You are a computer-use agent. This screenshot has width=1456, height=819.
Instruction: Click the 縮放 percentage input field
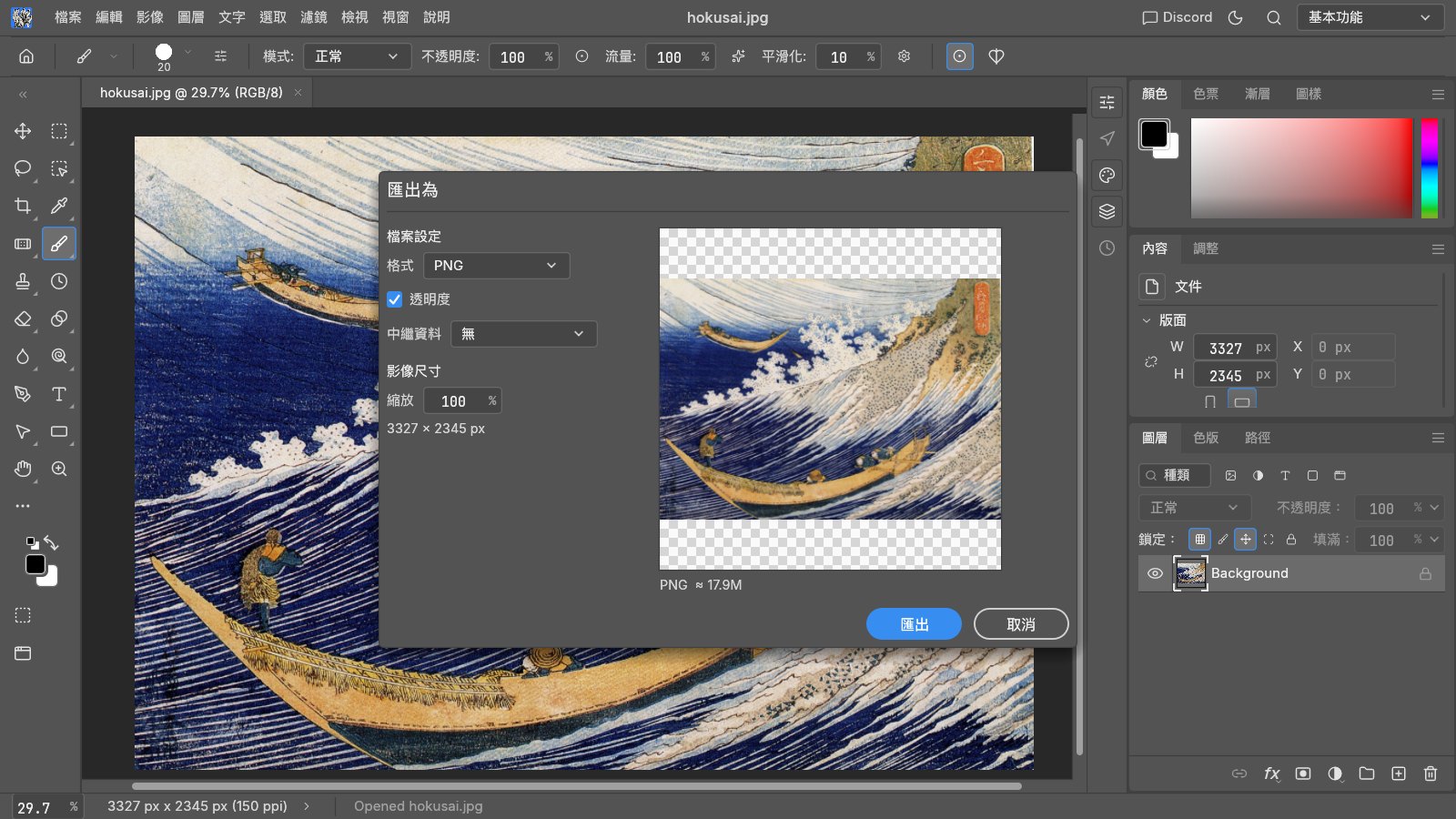pos(462,401)
